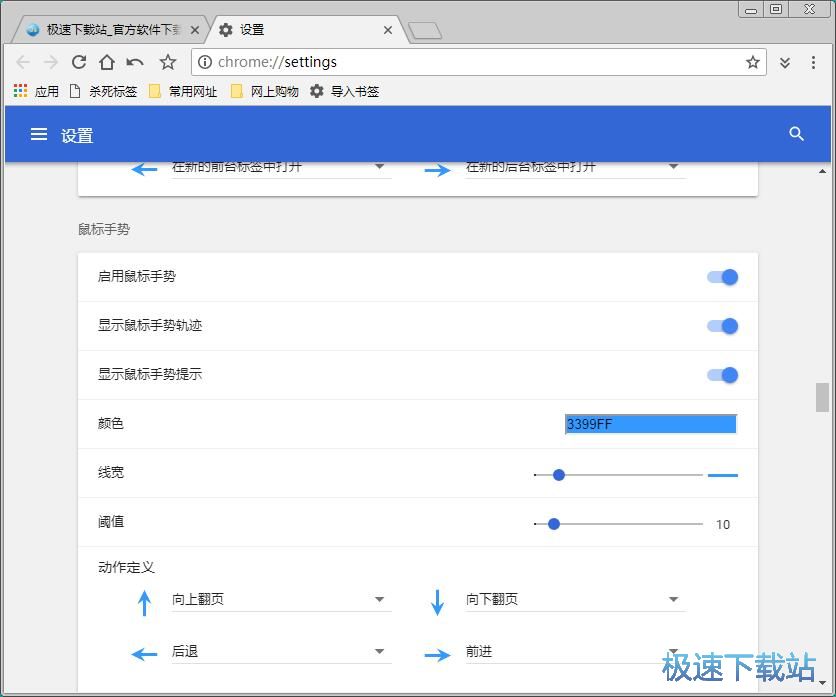Click the 阈值 slider handle

point(554,524)
